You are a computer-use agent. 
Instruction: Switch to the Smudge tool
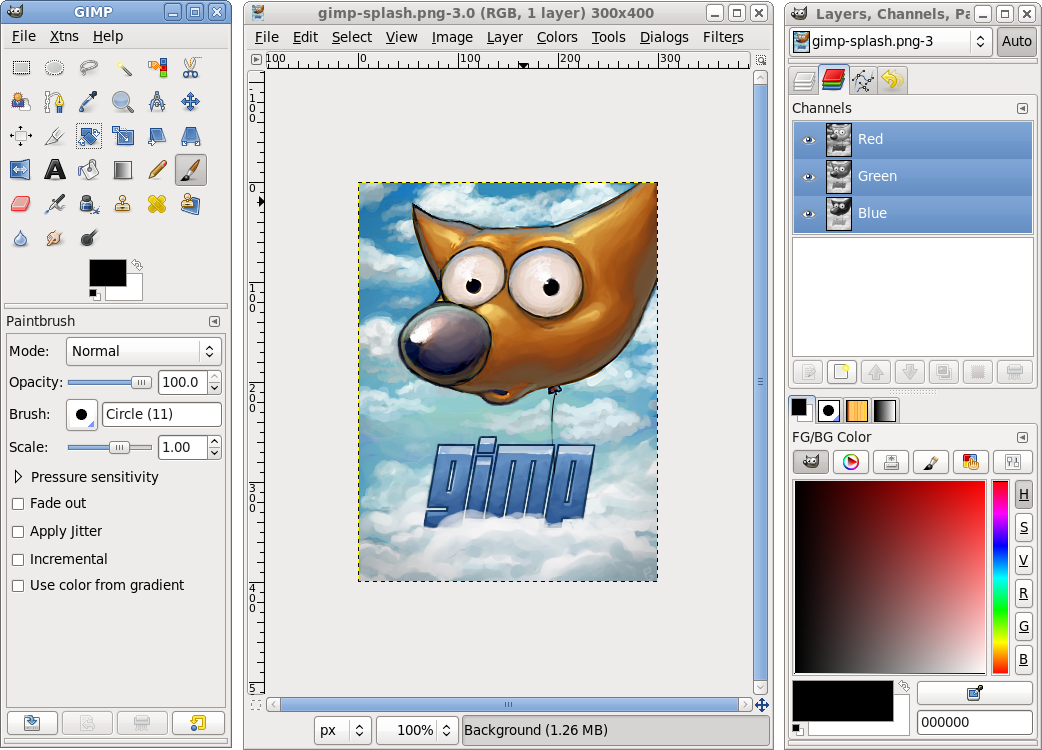(x=54, y=237)
